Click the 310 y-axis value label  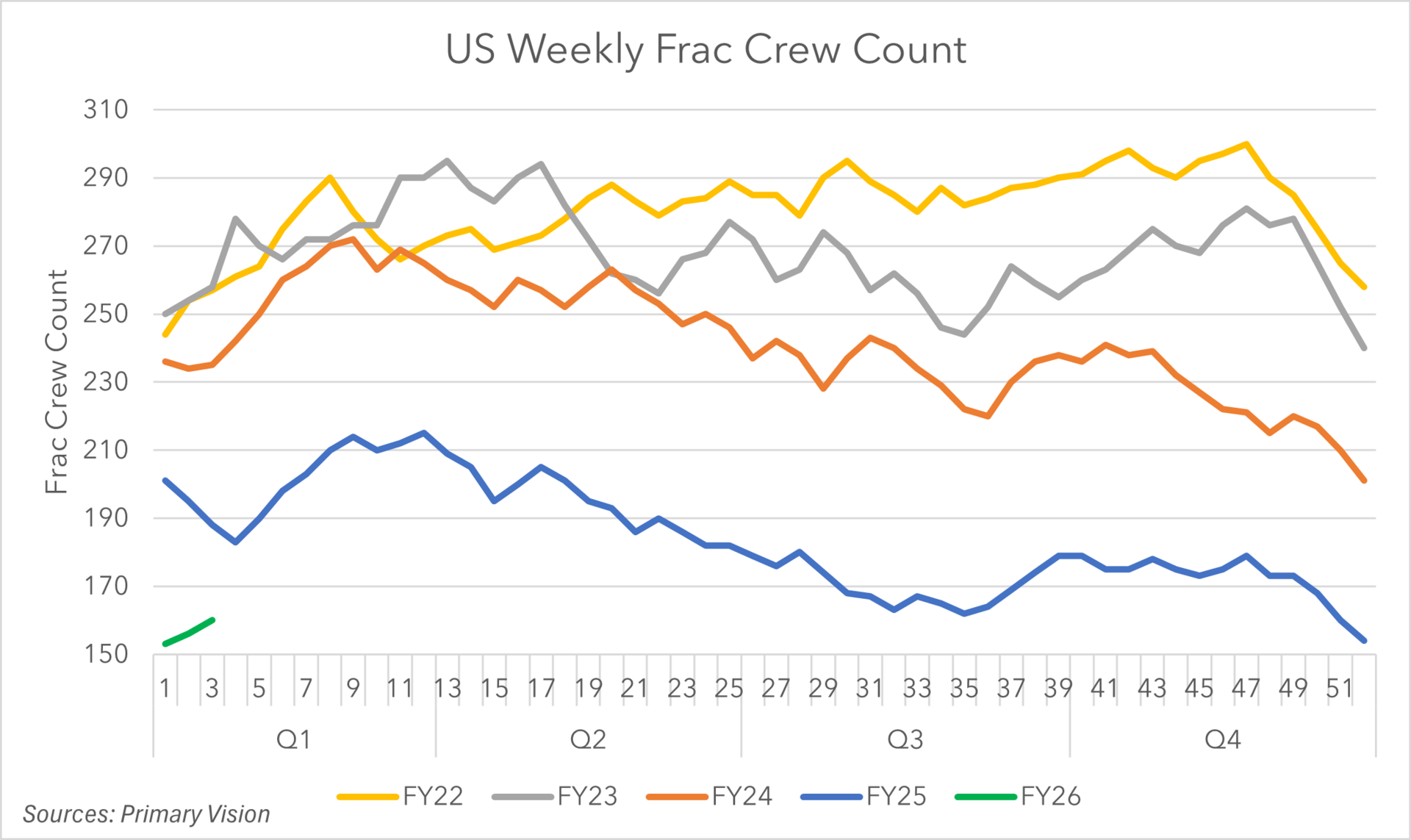(106, 110)
